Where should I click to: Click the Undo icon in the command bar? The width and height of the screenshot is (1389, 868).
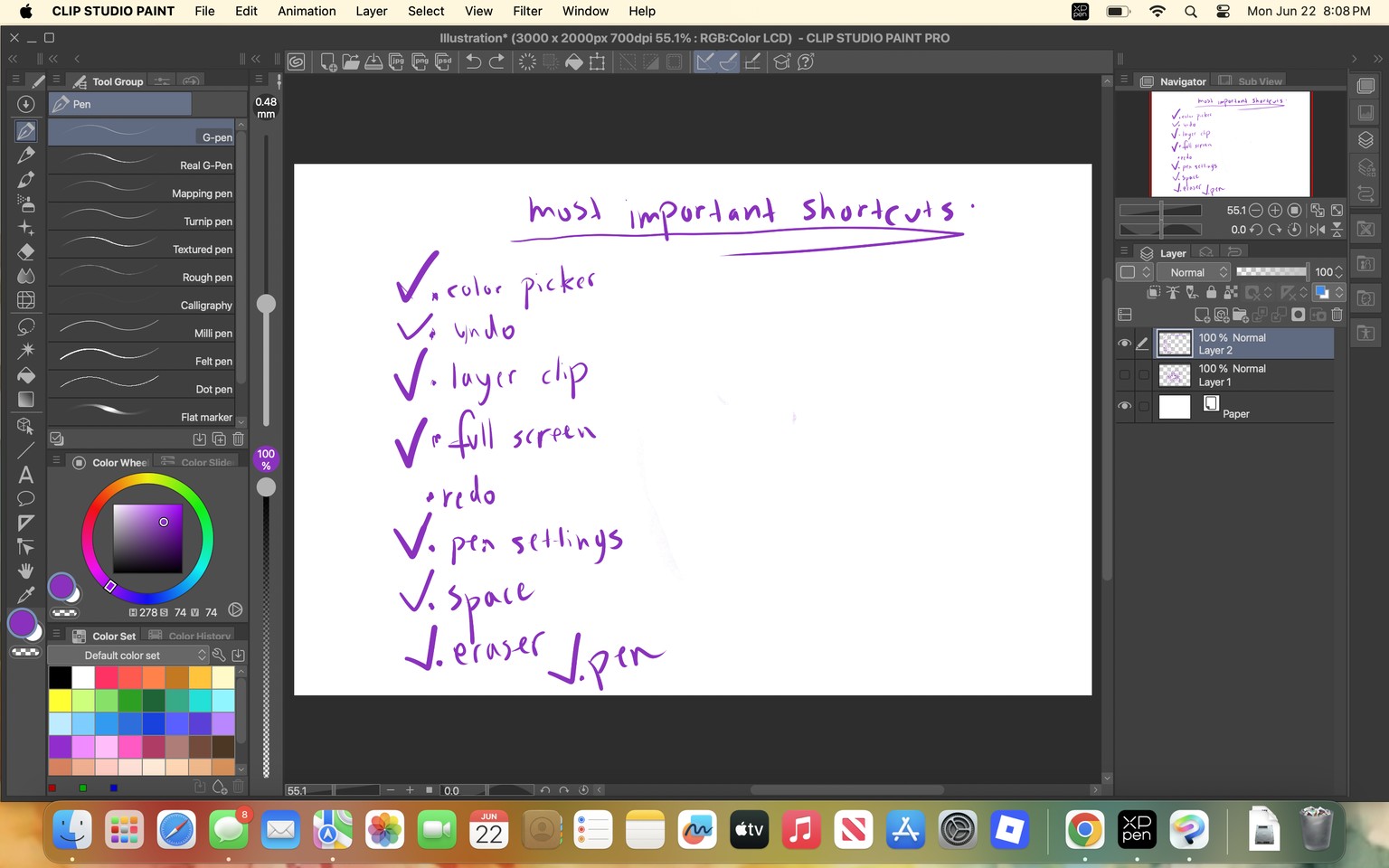[x=473, y=61]
